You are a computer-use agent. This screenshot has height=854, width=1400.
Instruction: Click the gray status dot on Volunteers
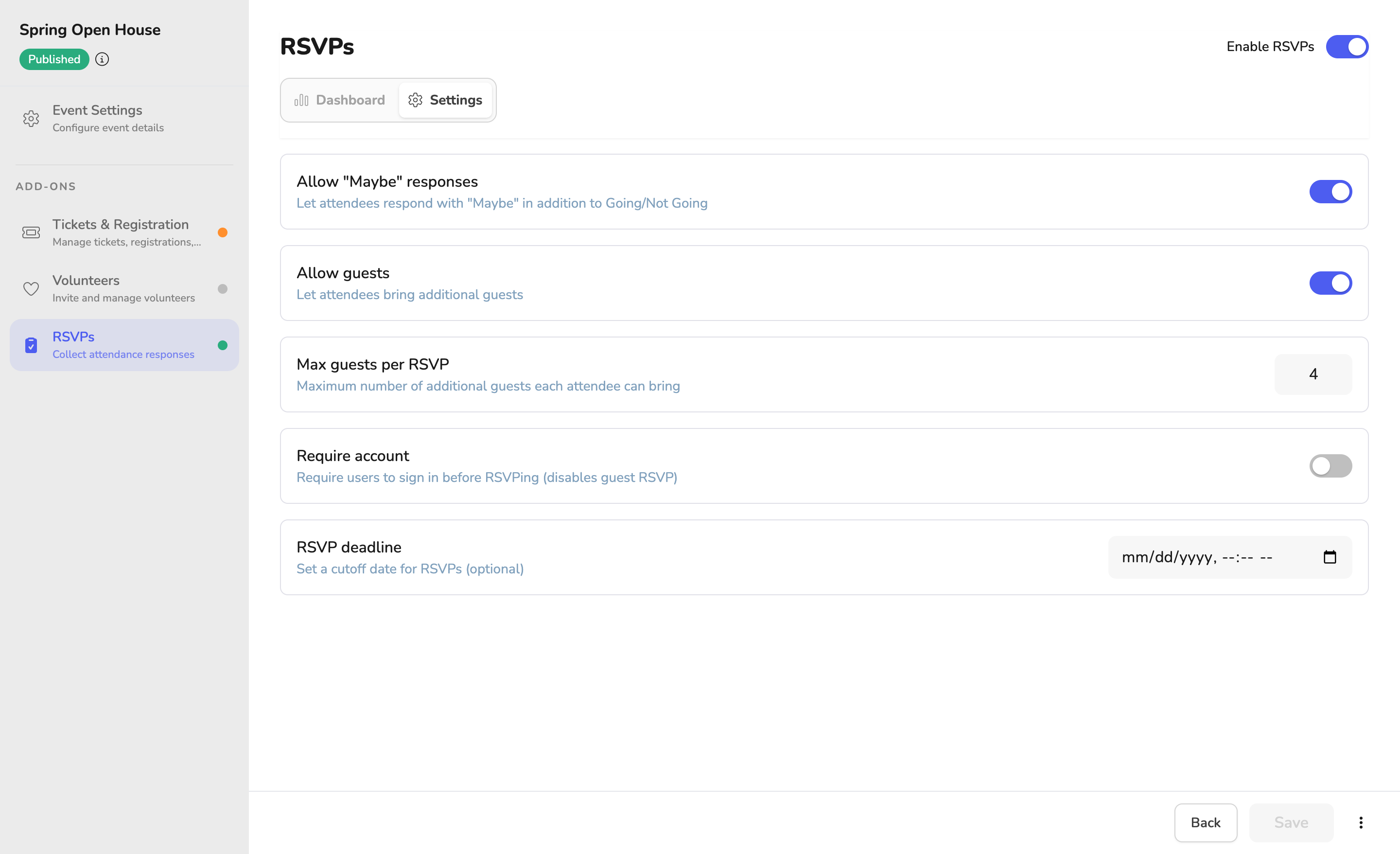(x=223, y=289)
